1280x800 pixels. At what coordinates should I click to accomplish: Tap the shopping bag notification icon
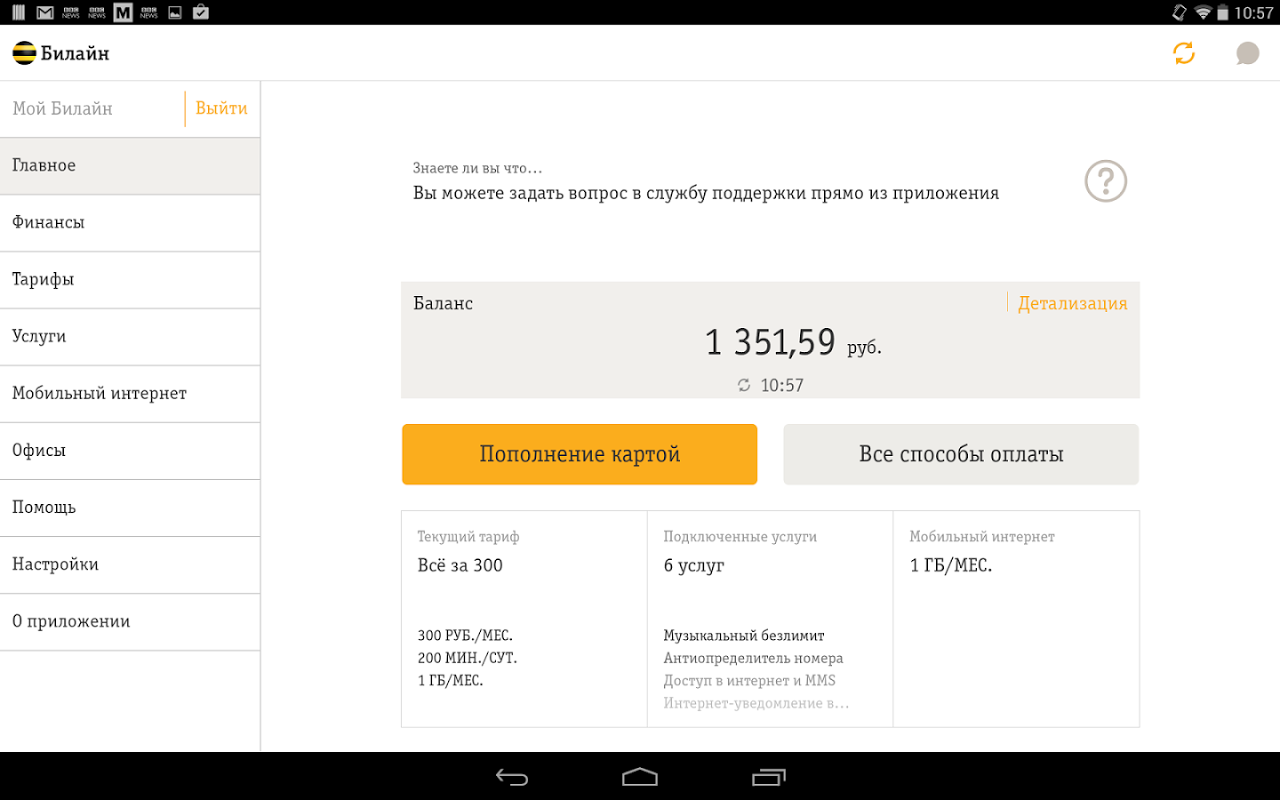201,12
